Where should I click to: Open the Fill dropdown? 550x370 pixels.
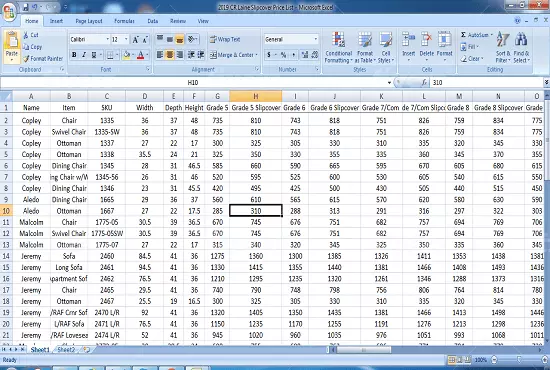pyautogui.click(x=470, y=47)
